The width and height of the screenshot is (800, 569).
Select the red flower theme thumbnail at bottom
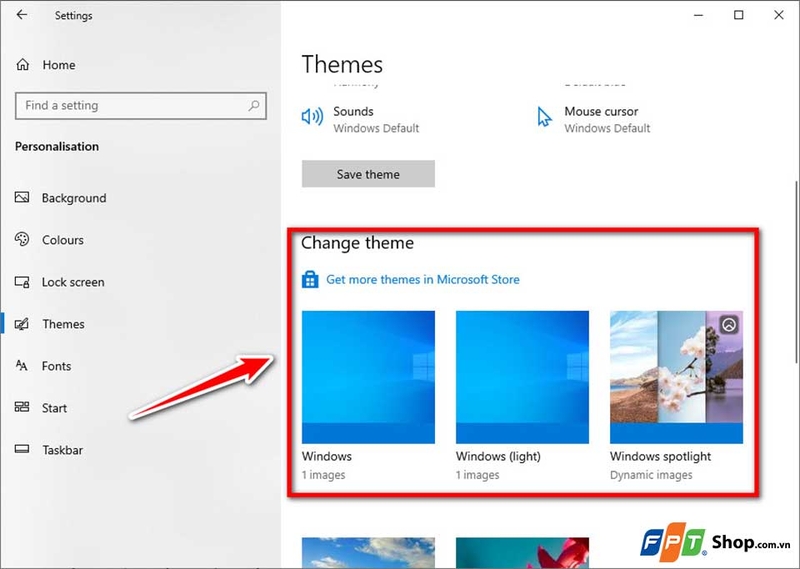(x=522, y=553)
